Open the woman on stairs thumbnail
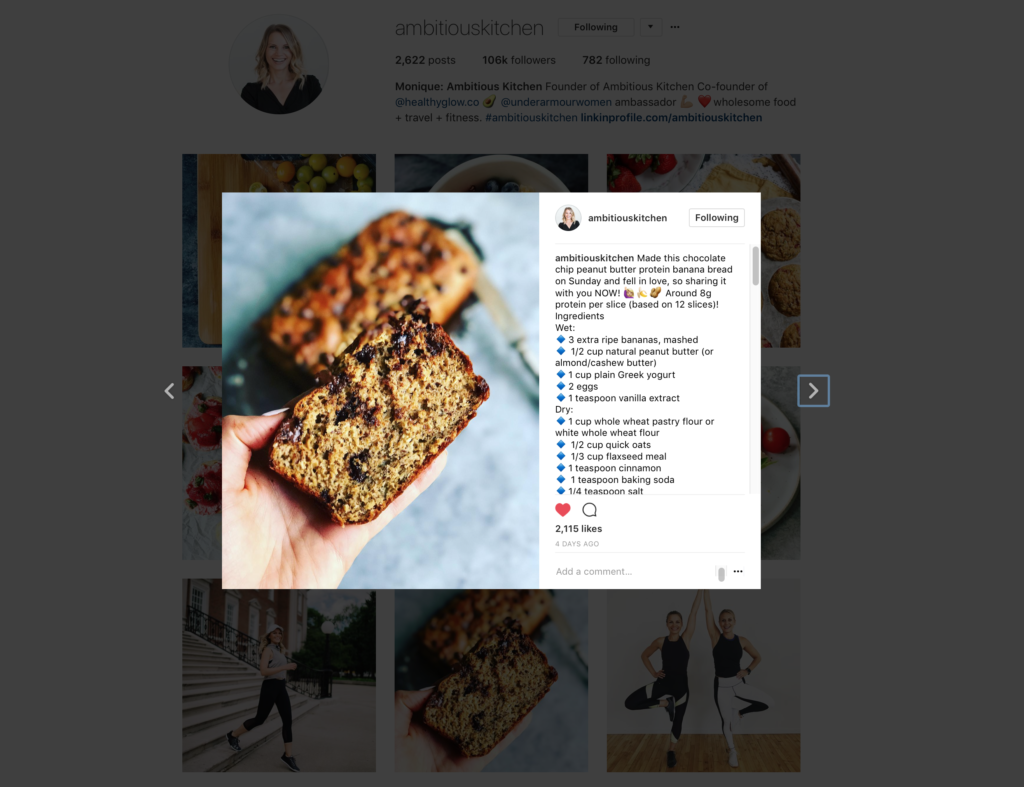Screen dimensions: 1024x787 point(279,675)
